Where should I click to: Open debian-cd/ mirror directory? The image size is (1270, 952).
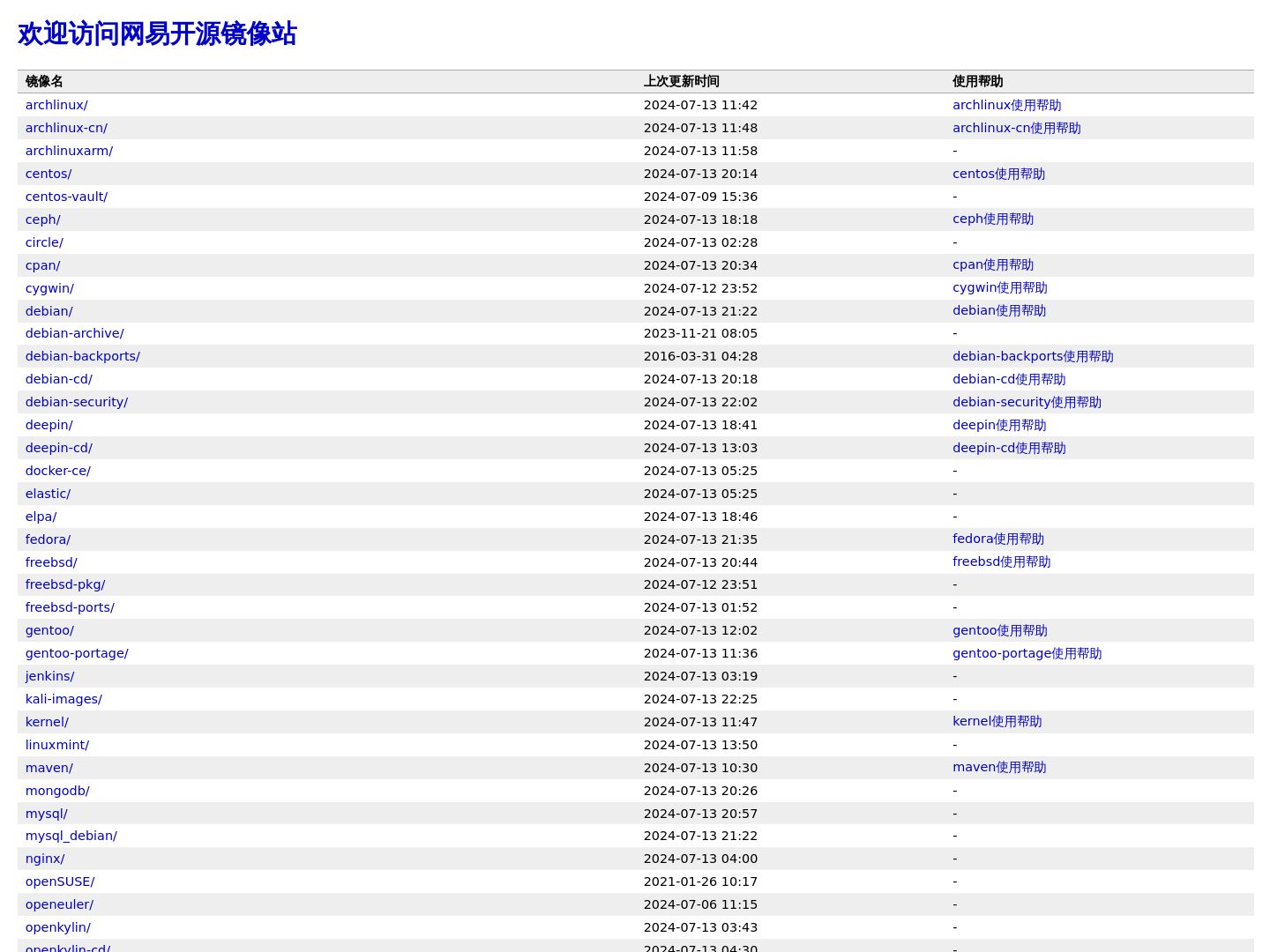click(x=59, y=379)
